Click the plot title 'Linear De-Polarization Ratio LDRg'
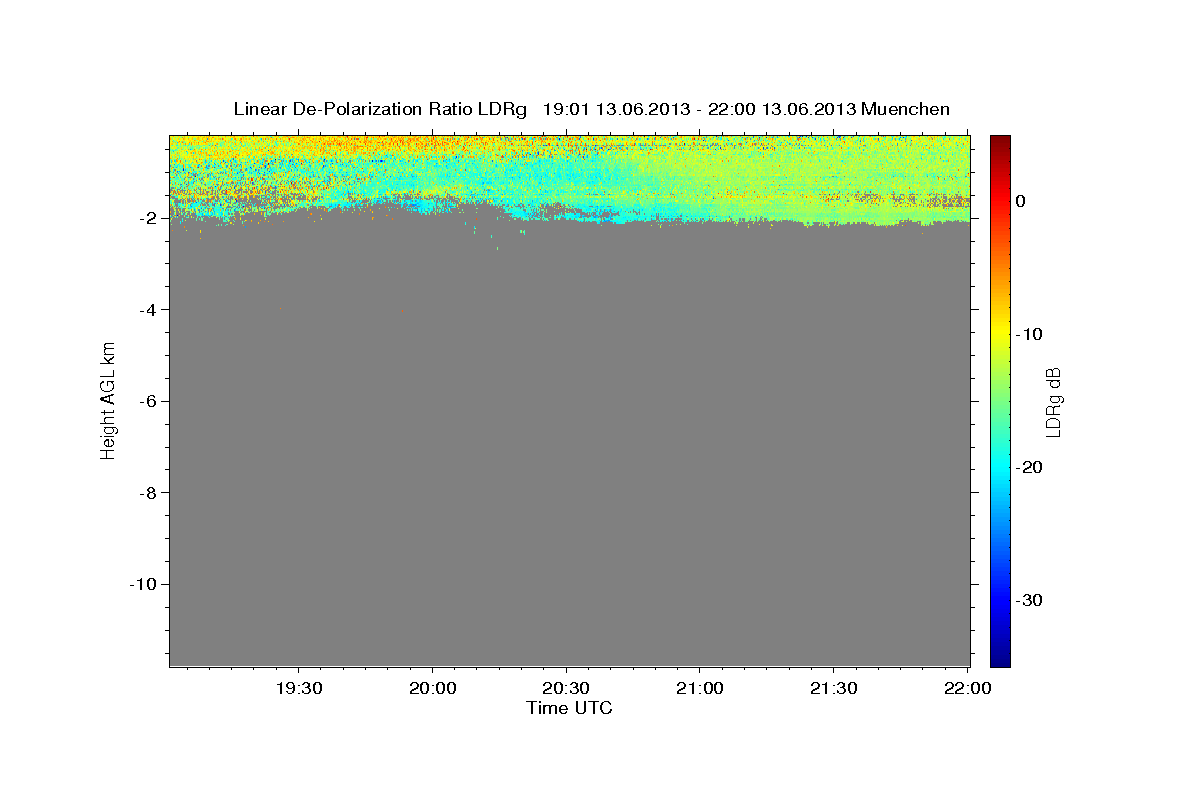 [x=379, y=109]
